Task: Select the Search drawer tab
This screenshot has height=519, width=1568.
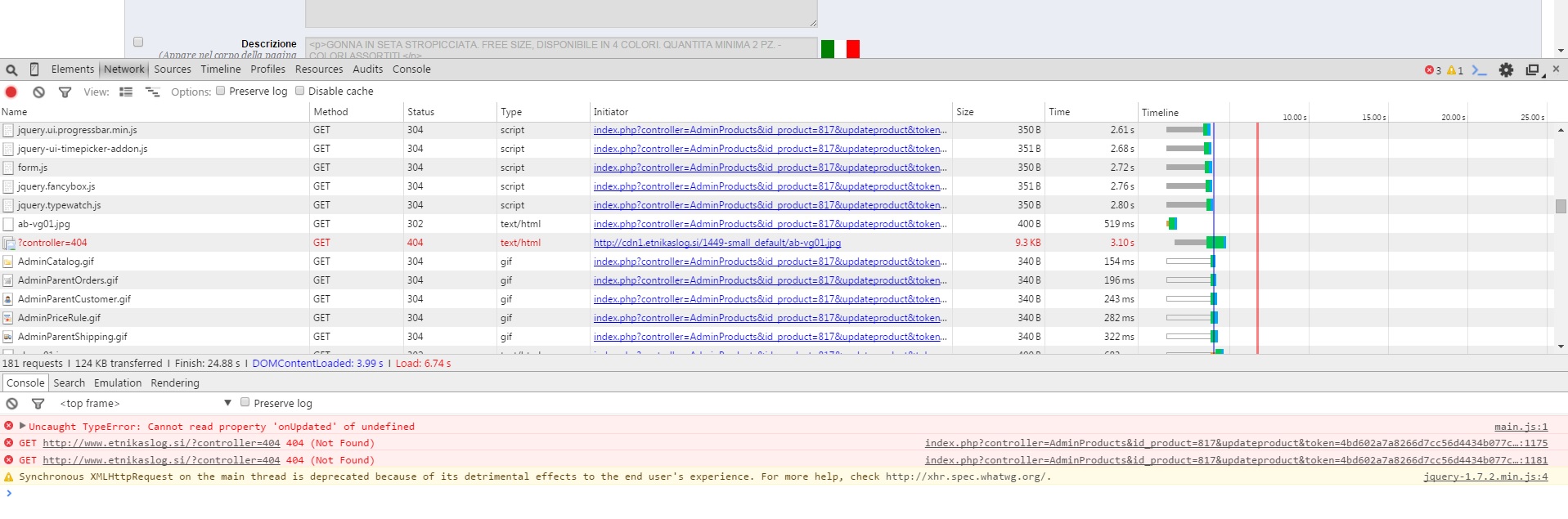Action: click(x=69, y=383)
